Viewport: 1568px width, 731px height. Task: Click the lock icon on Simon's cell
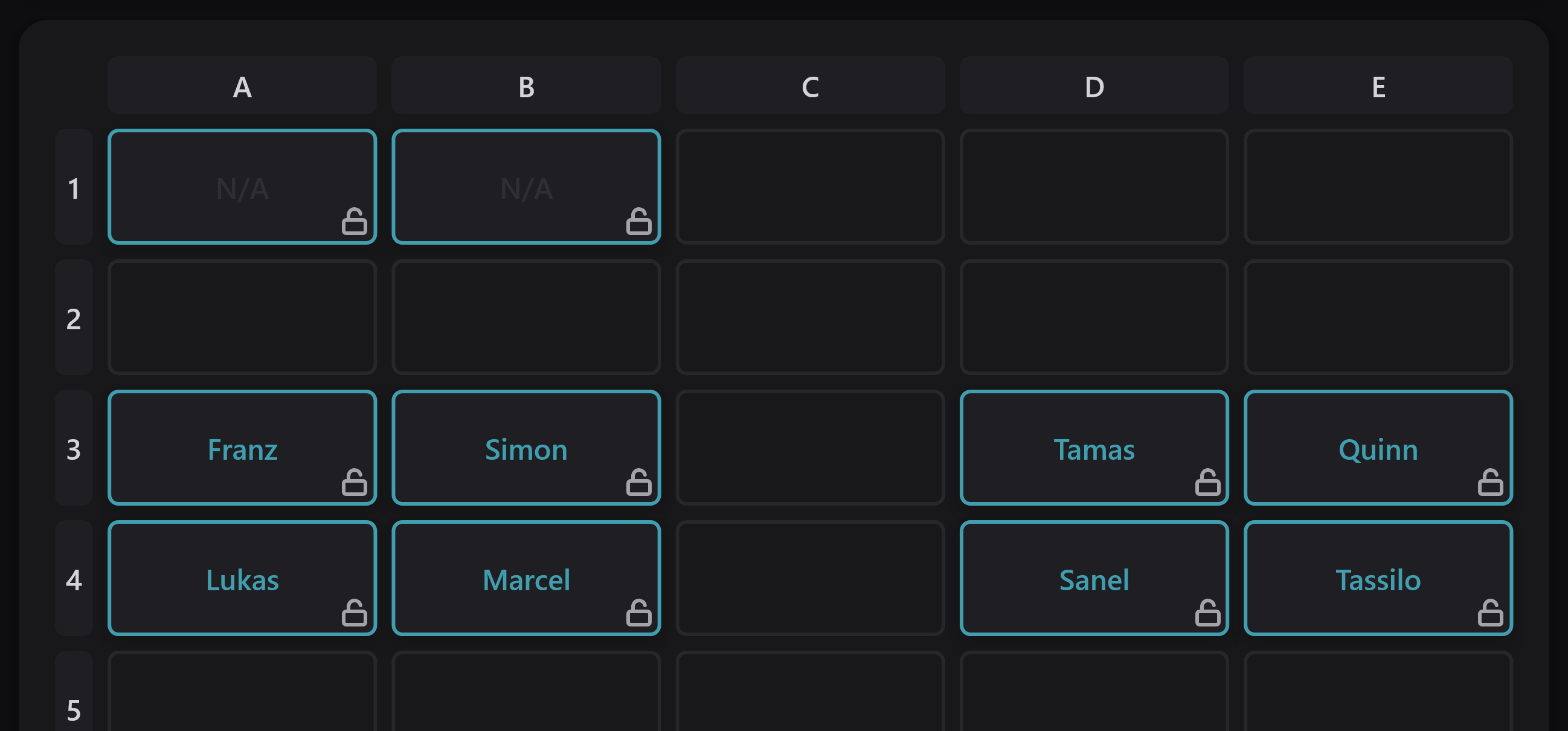638,484
